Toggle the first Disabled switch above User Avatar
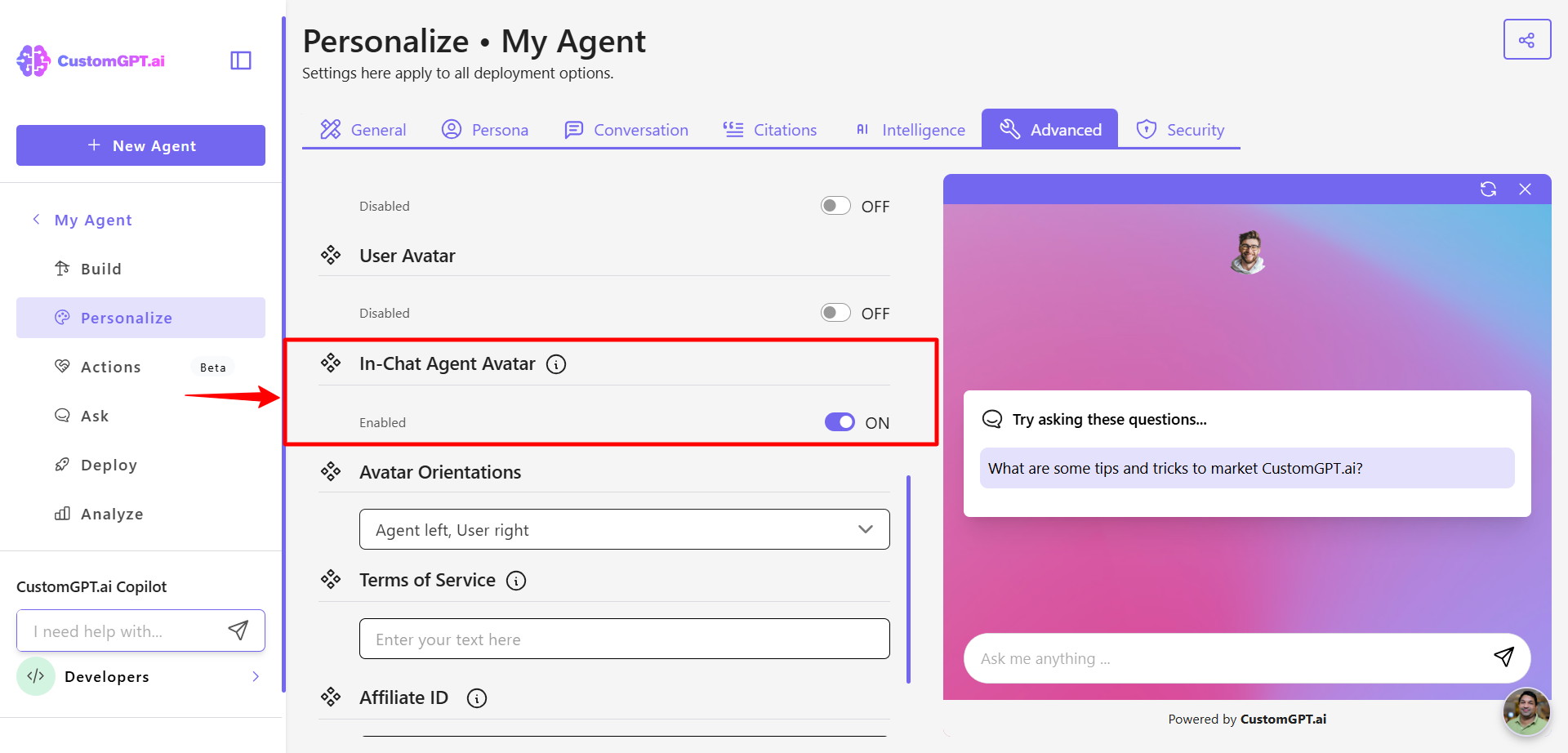The image size is (1568, 753). pyautogui.click(x=835, y=206)
